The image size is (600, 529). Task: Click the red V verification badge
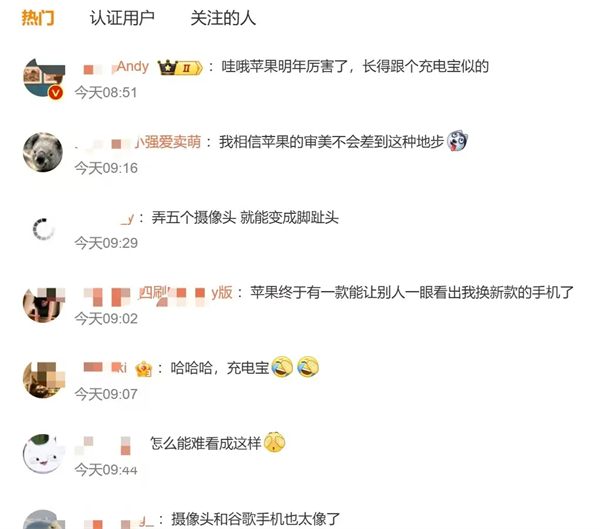tap(56, 93)
